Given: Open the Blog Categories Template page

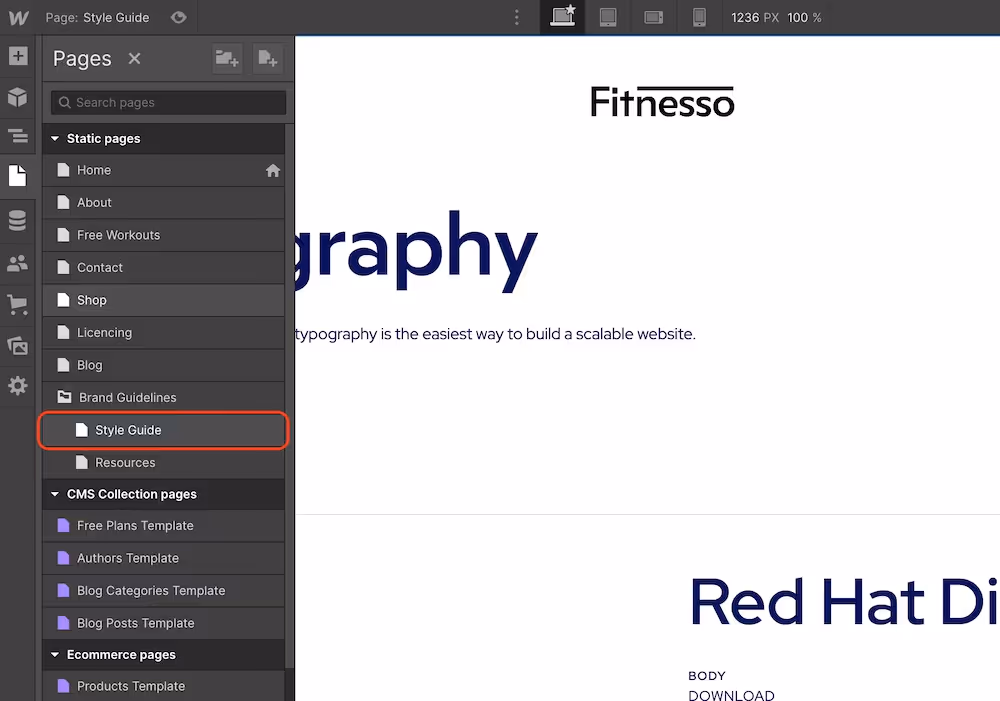Looking at the screenshot, I should click(163, 591).
